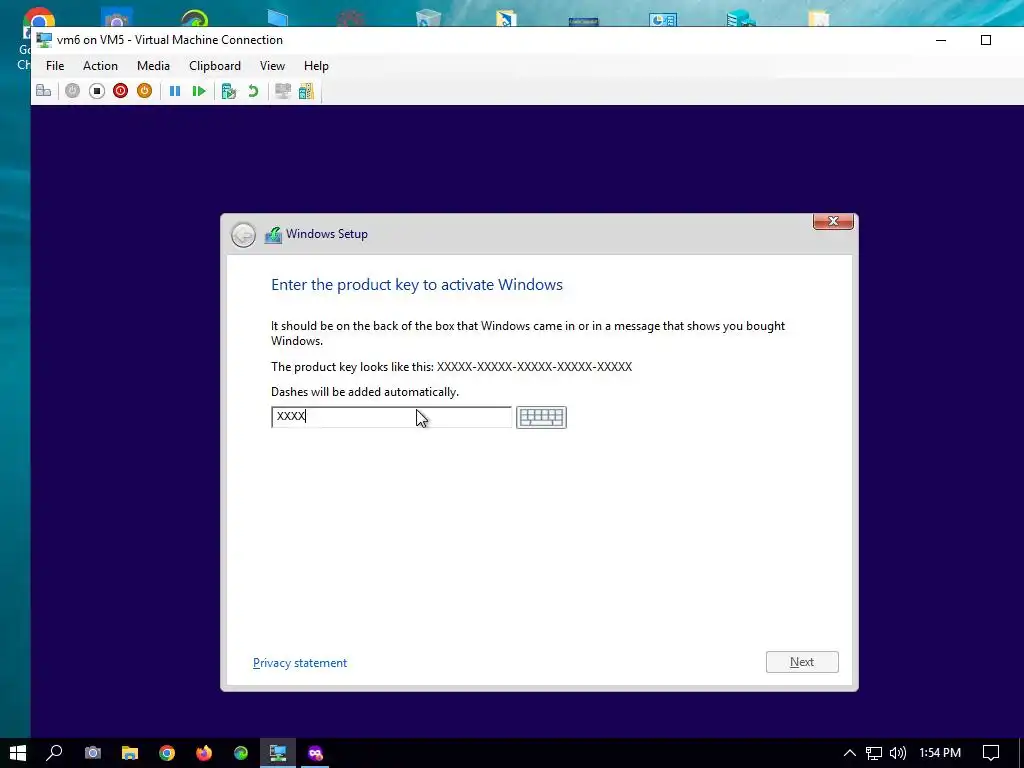Launch Google Chrome from the taskbar
This screenshot has width=1024, height=768.
click(167, 753)
